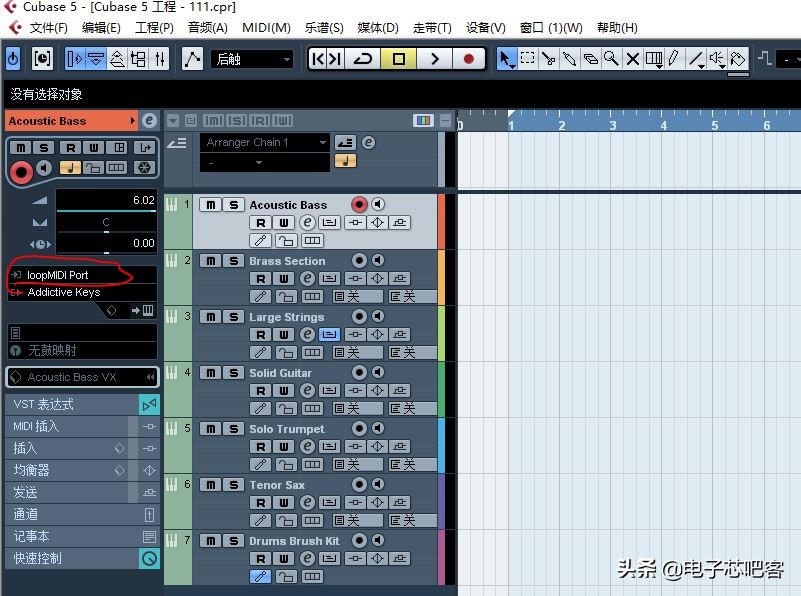The height and width of the screenshot is (596, 801).
Task: Mute the Brass Section track
Action: pyautogui.click(x=210, y=261)
